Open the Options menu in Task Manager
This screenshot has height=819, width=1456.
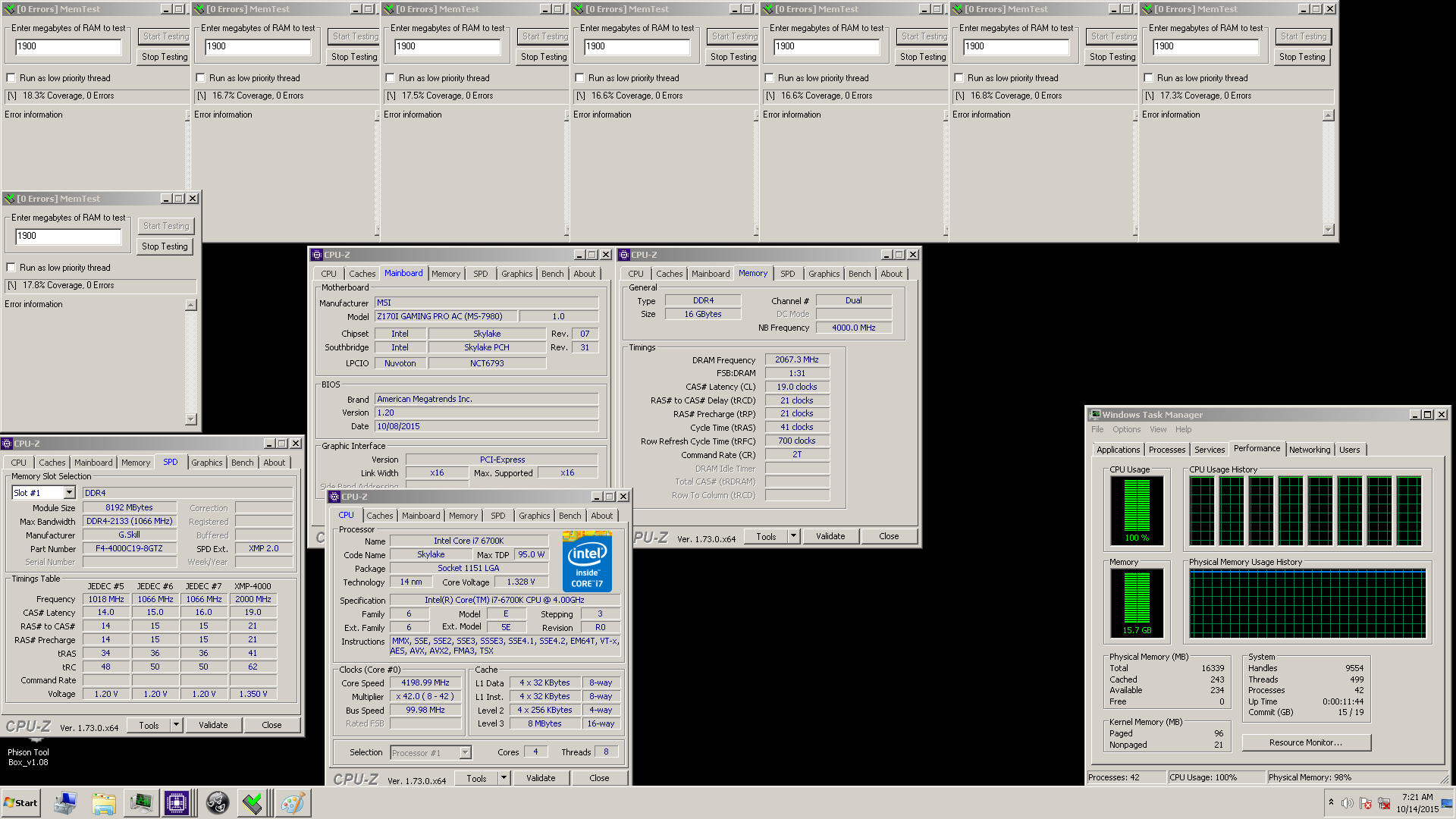pos(1126,429)
